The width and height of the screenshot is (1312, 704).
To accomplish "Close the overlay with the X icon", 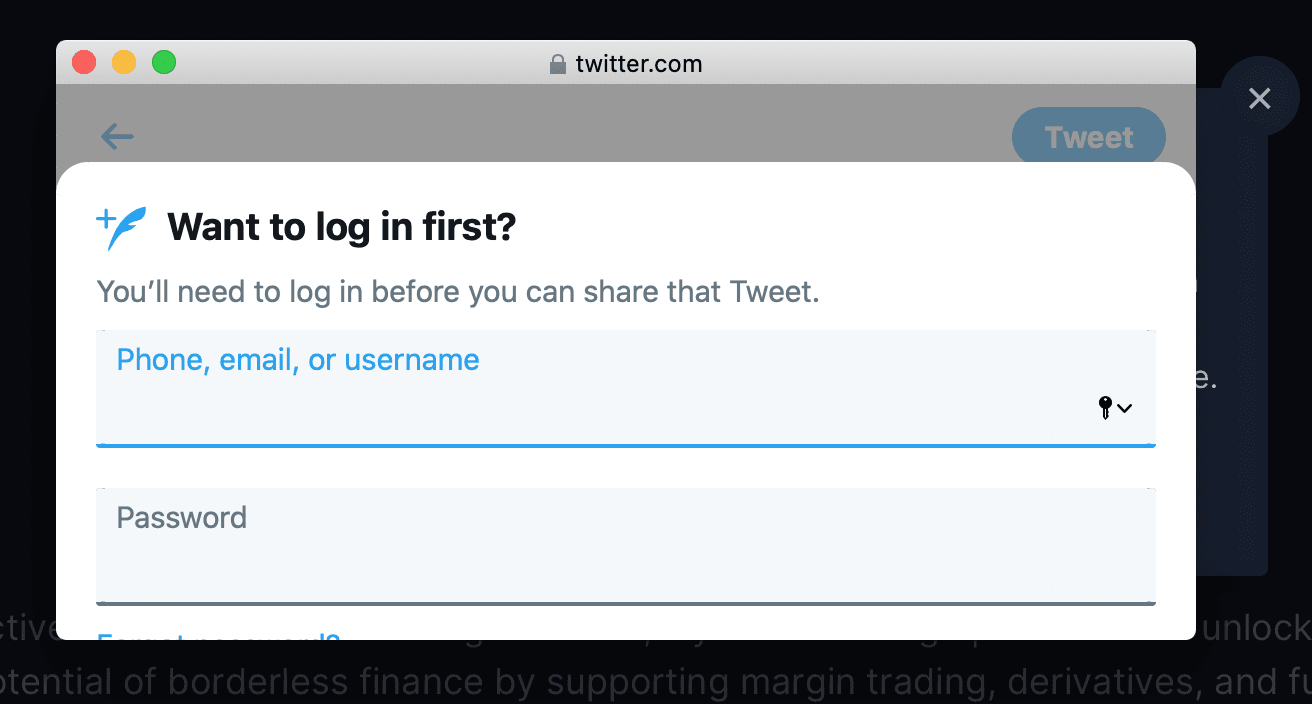I will (1259, 98).
